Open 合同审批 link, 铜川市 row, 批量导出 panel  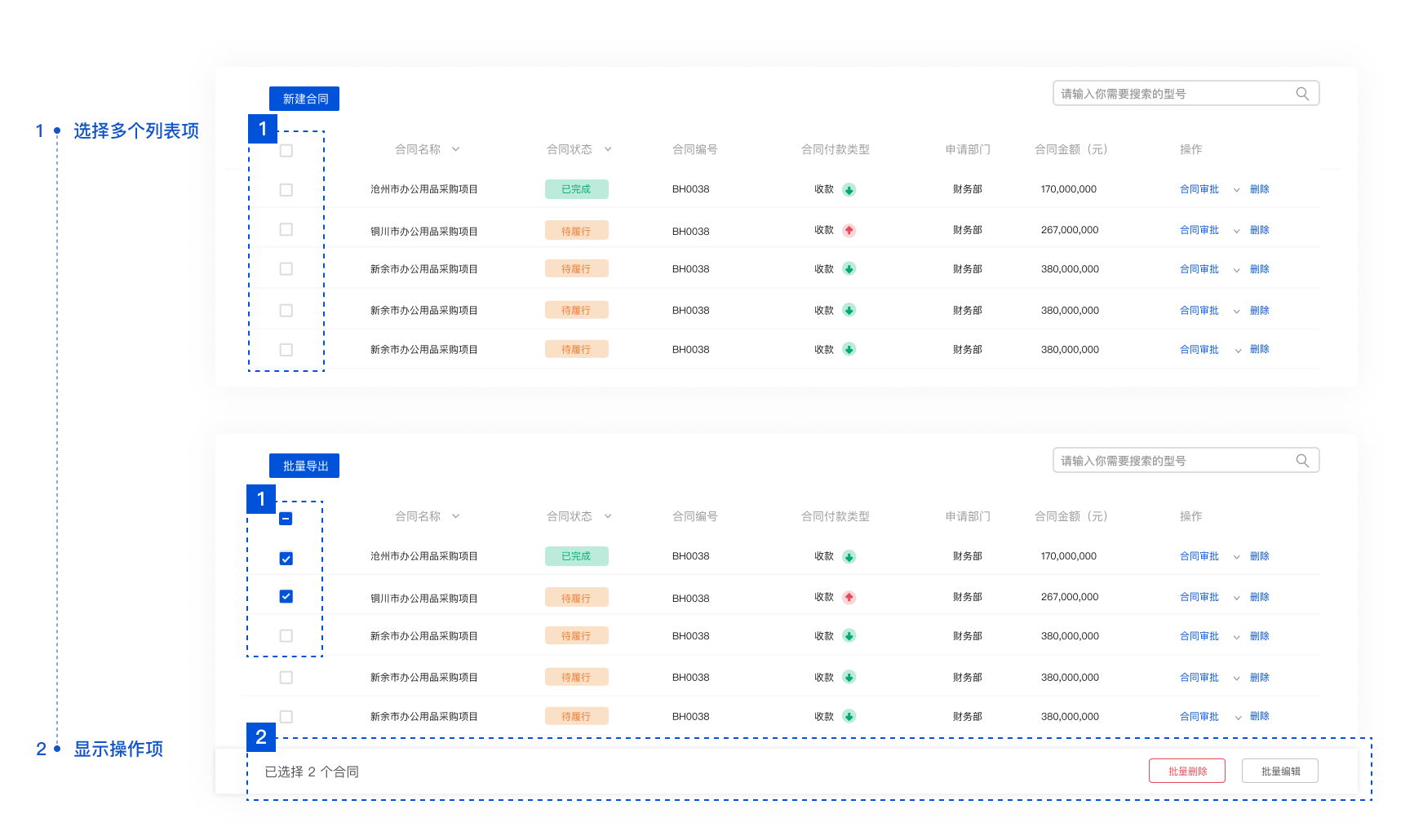(x=1199, y=597)
